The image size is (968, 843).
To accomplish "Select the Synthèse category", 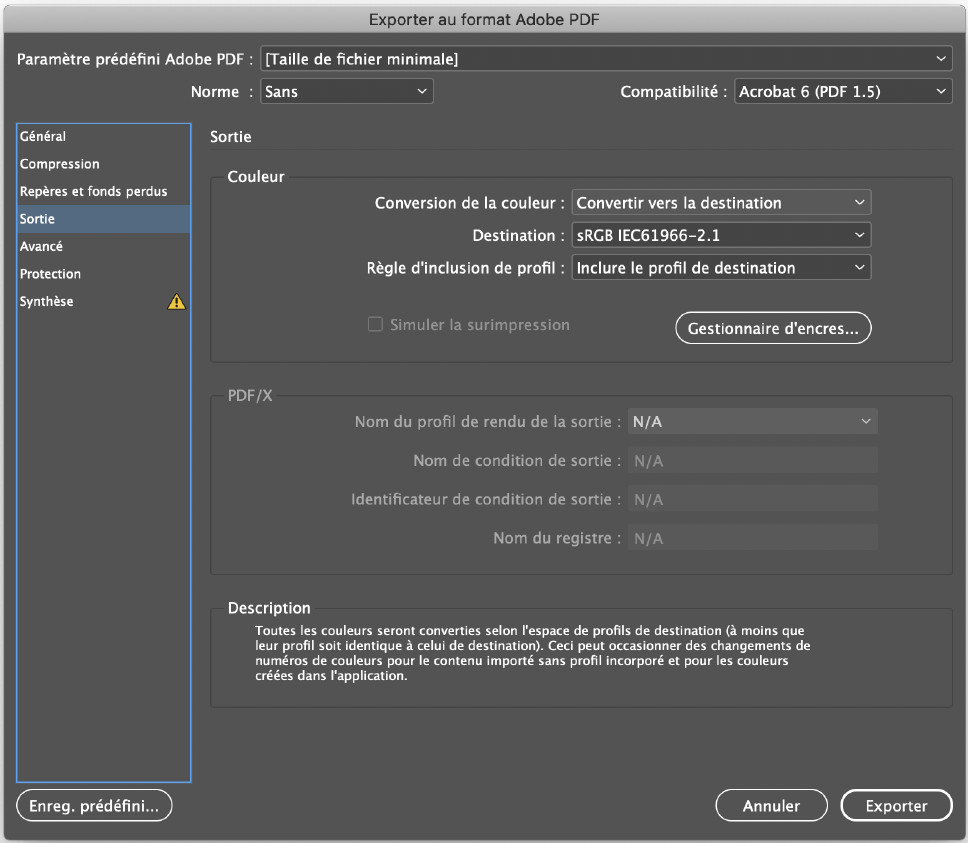I will pyautogui.click(x=104, y=301).
